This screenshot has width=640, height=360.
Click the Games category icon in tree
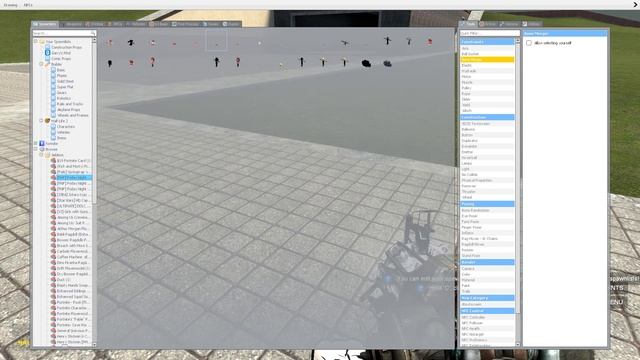(42, 144)
